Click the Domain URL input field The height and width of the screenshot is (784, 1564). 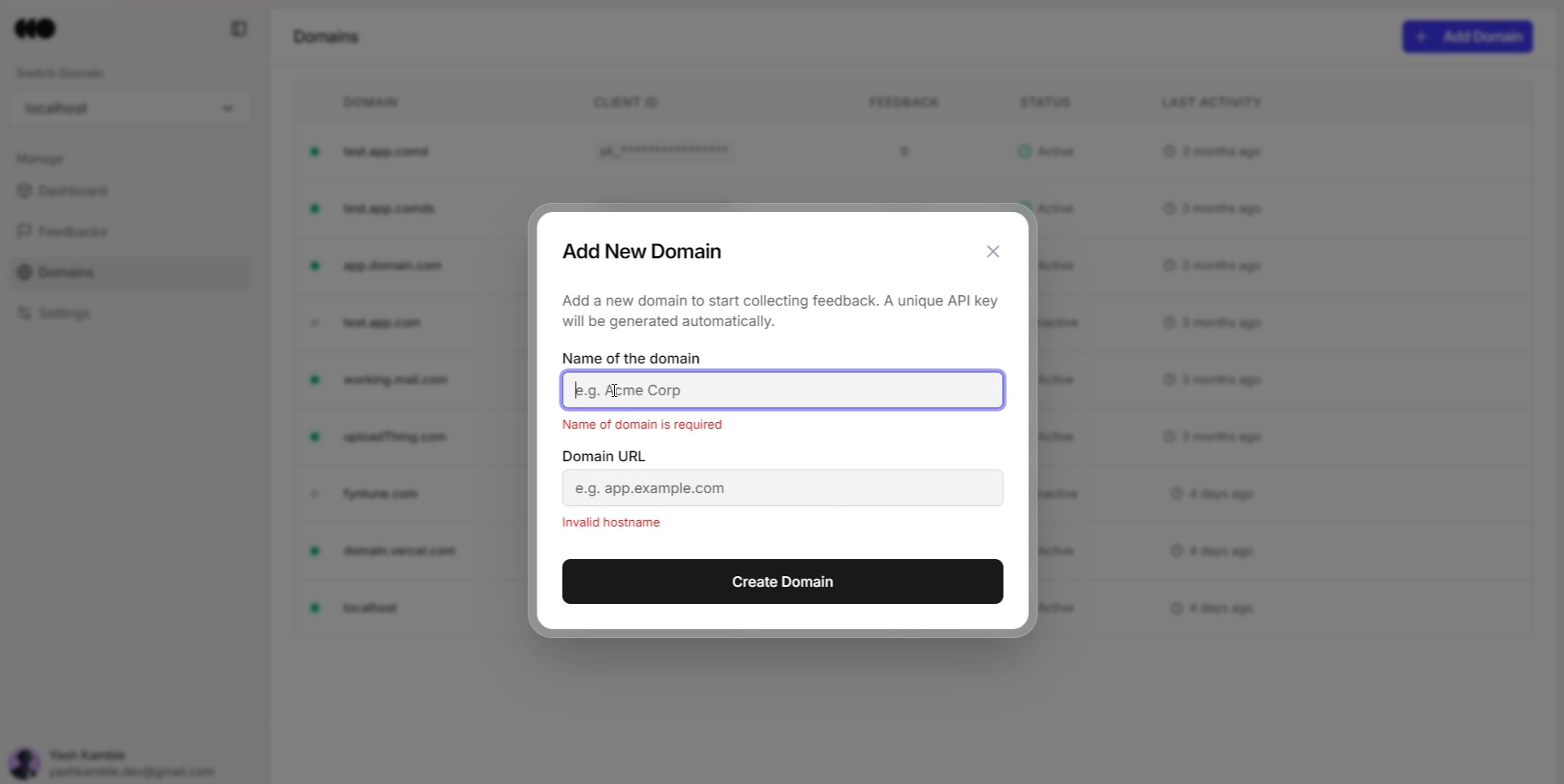point(782,488)
